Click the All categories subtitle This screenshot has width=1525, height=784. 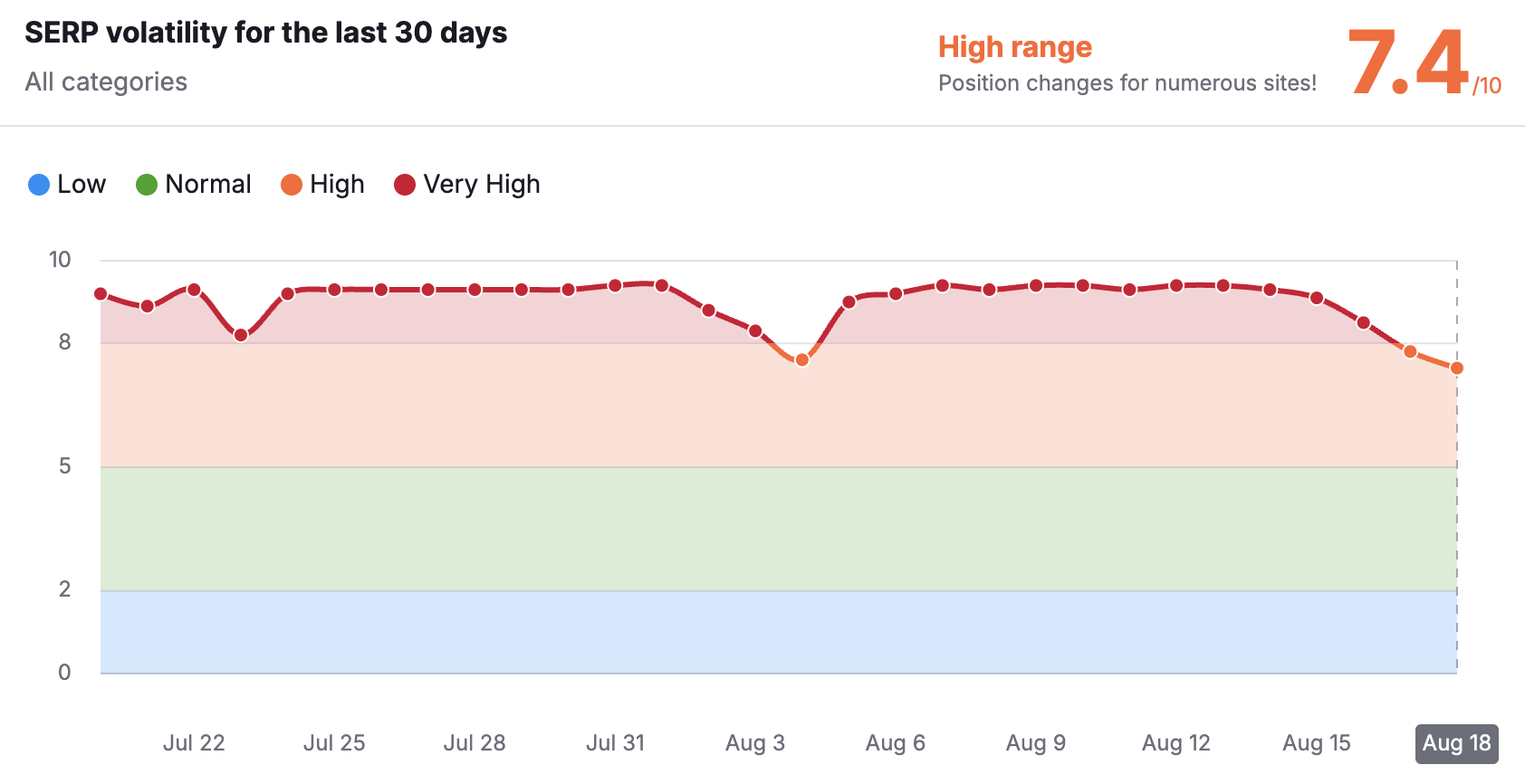coord(106,82)
